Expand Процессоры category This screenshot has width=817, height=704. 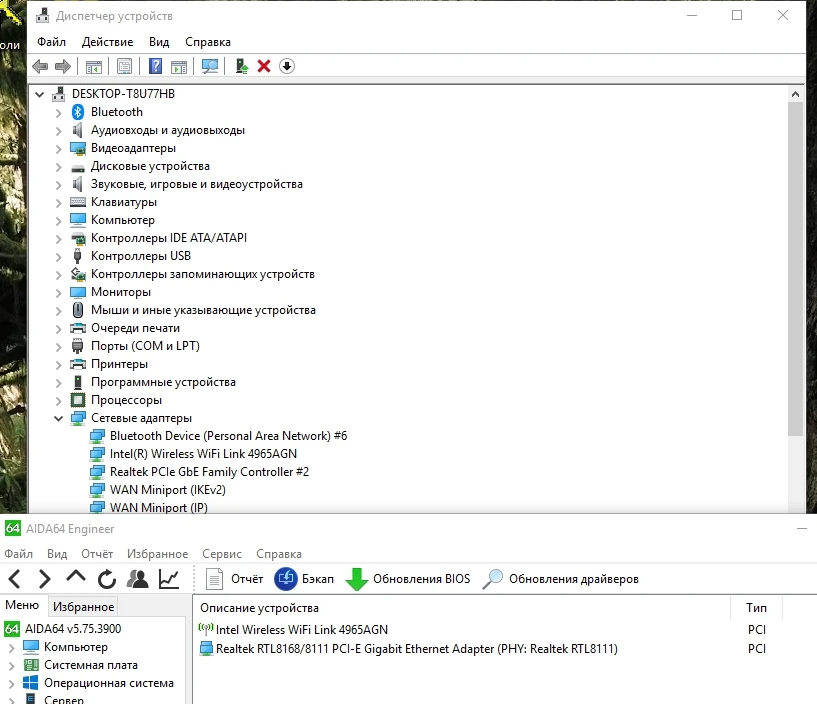pos(58,401)
